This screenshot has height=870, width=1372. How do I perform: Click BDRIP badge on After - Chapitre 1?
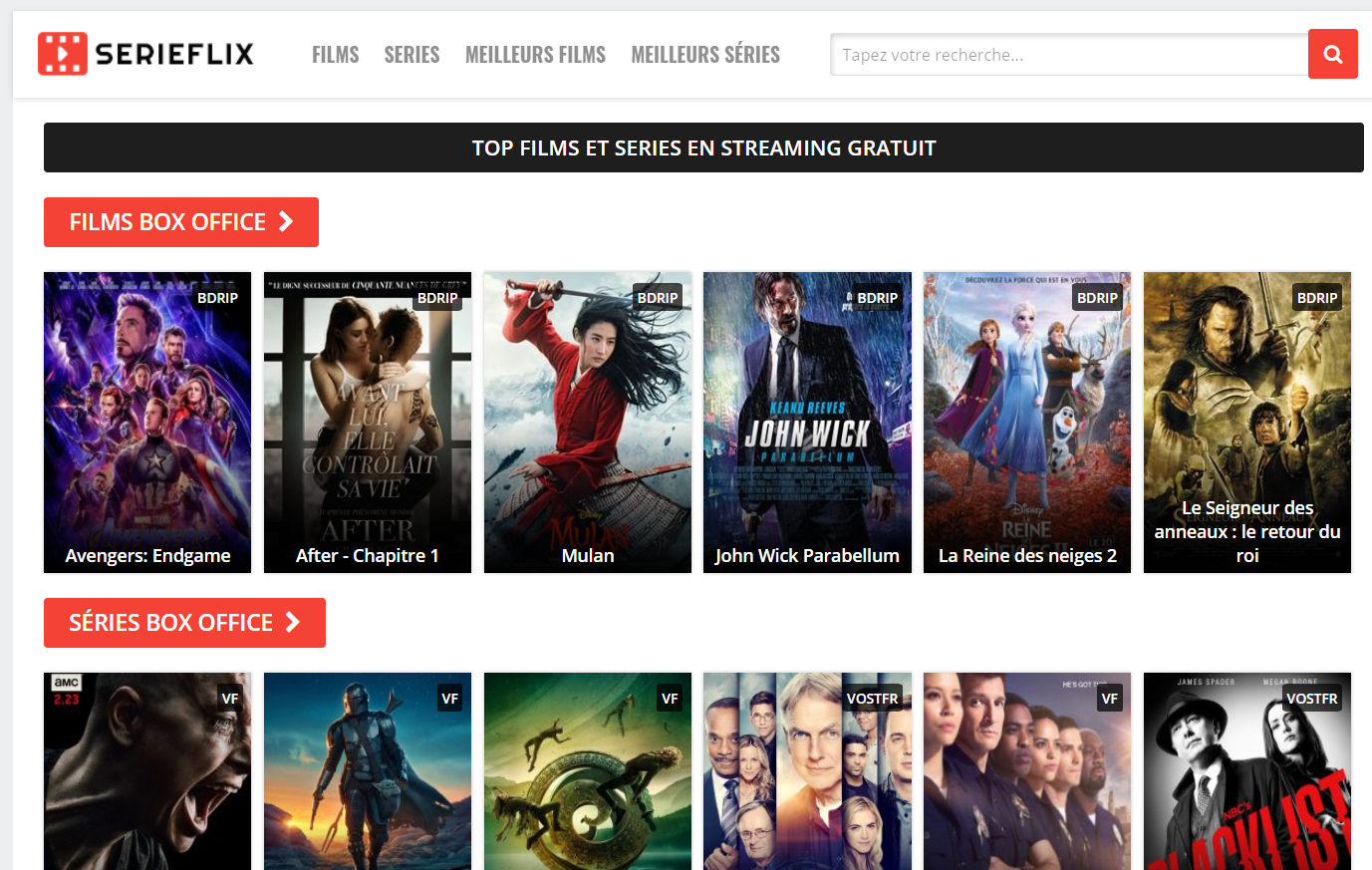pyautogui.click(x=437, y=298)
